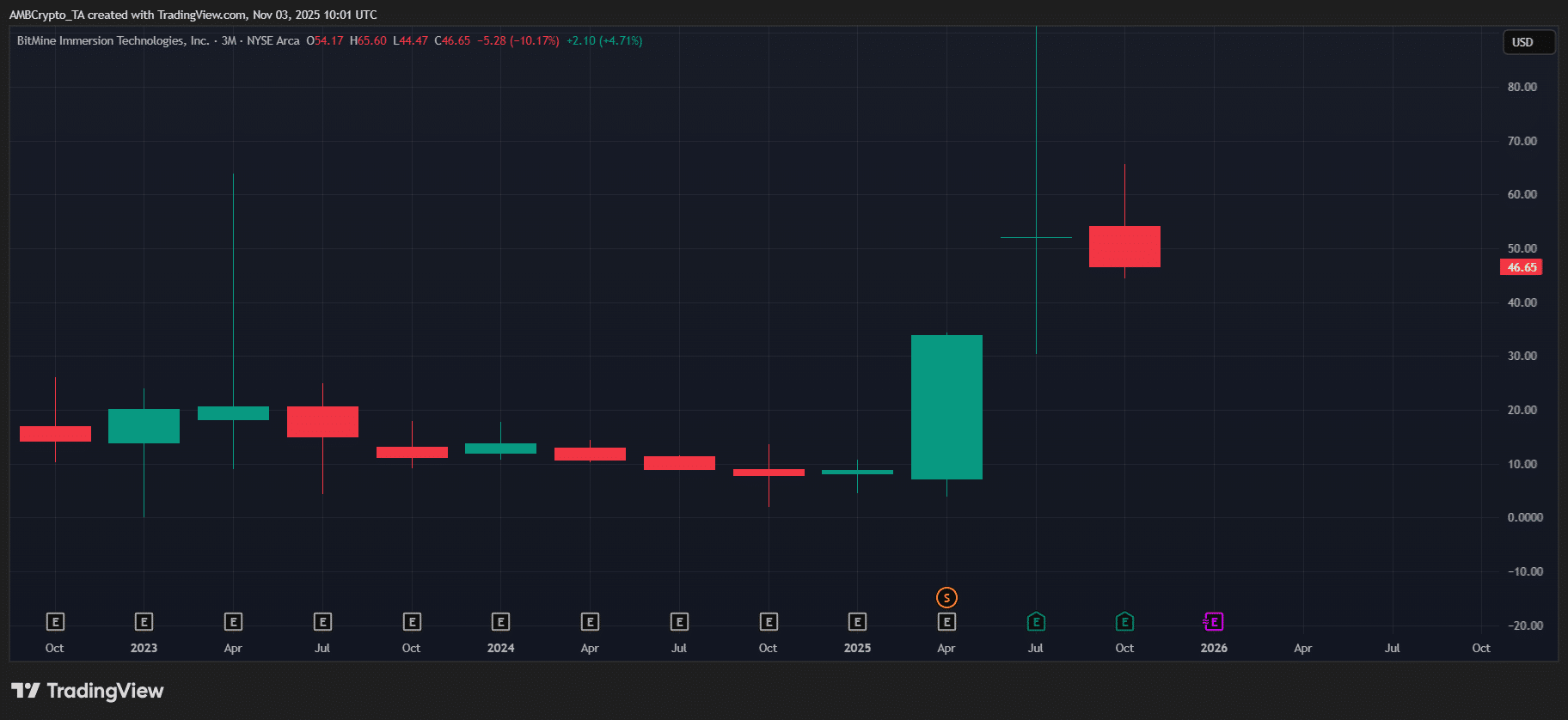Viewport: 1568px width, 720px height.
Task: Click the TradingView logo
Action: 88,691
